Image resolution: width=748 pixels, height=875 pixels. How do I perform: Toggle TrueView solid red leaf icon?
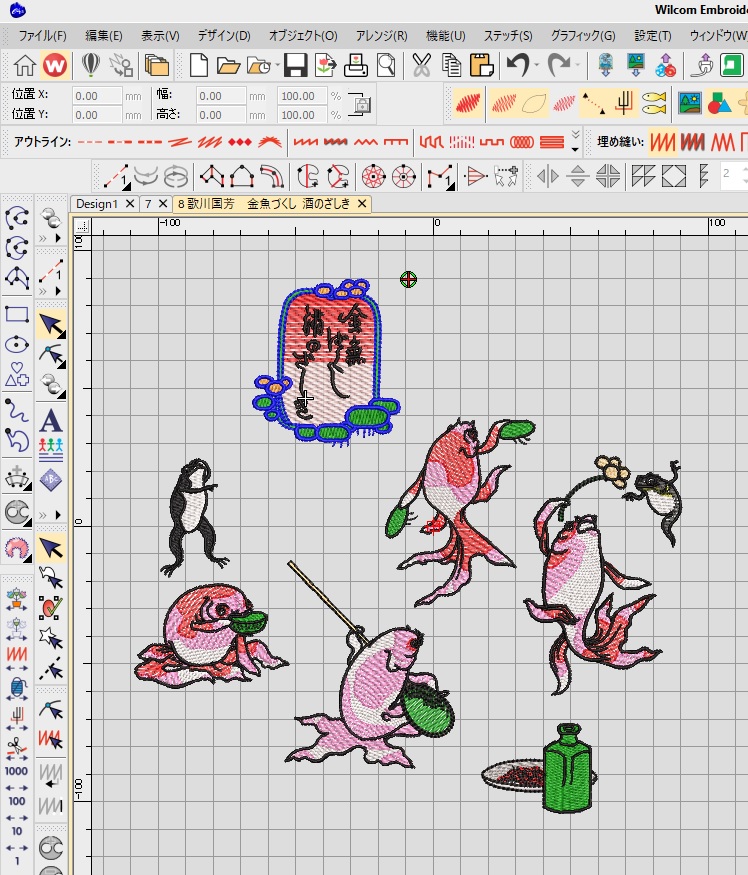[x=468, y=103]
